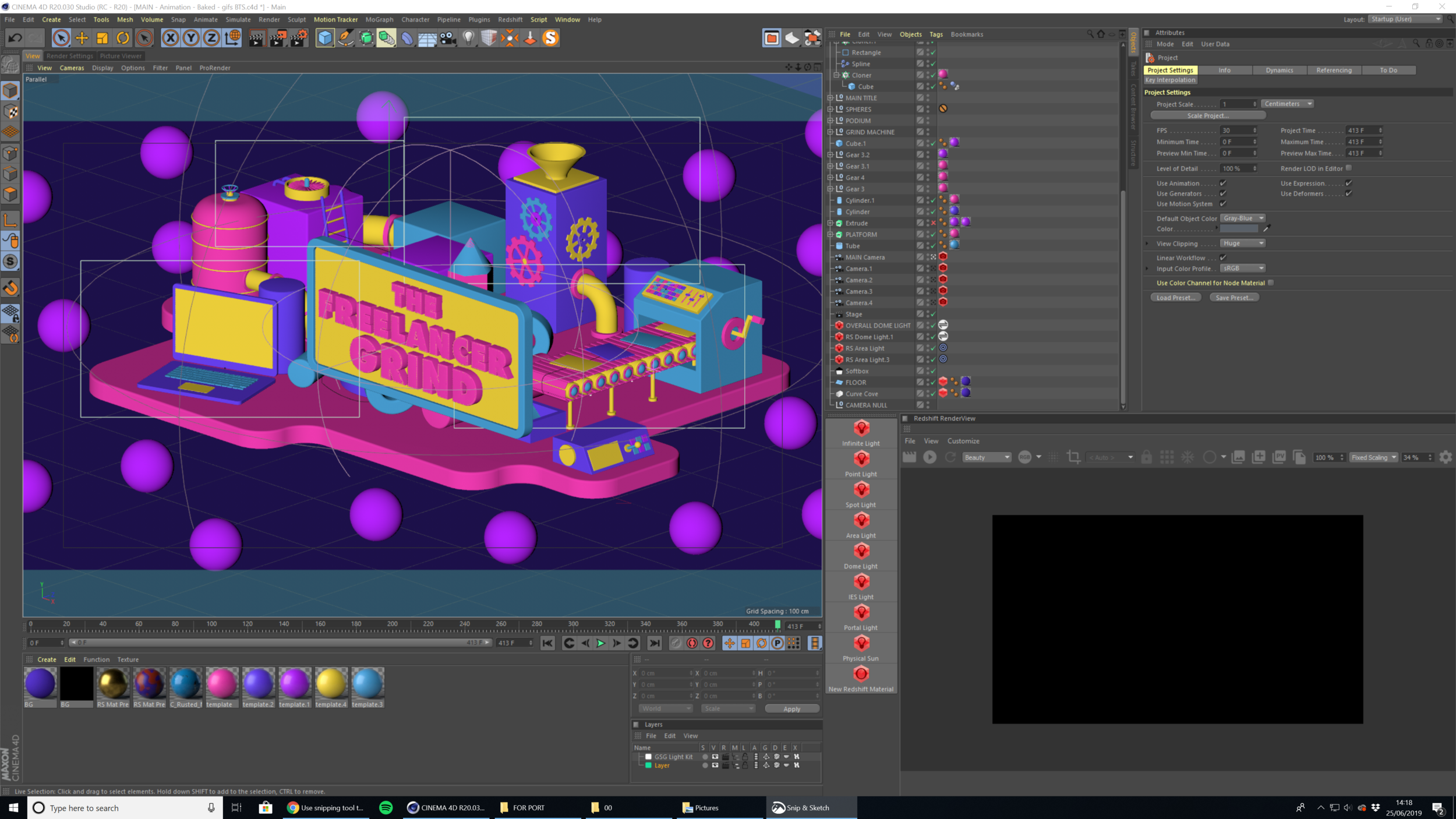Open the Fixed Scaling dropdown
The width and height of the screenshot is (1456, 819).
(1374, 457)
